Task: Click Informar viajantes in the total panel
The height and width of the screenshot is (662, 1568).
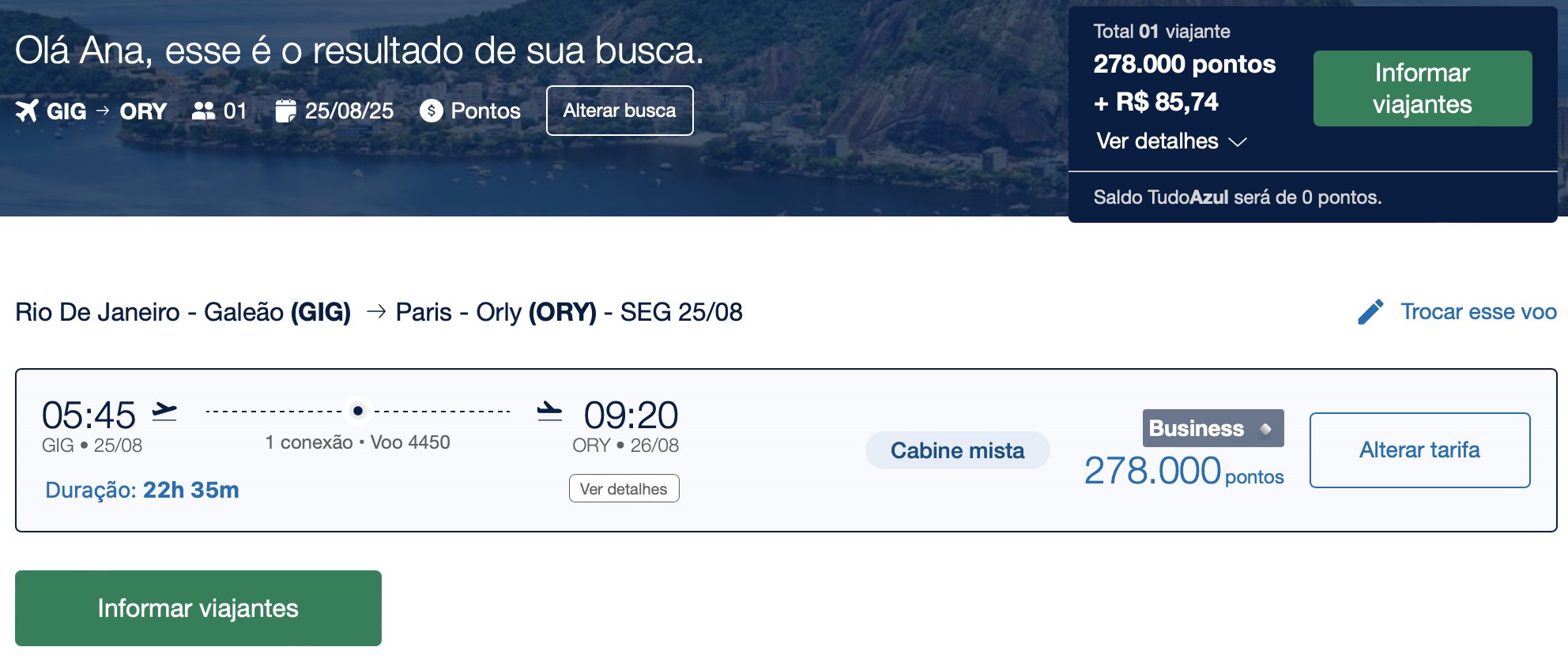Action: click(x=1423, y=88)
